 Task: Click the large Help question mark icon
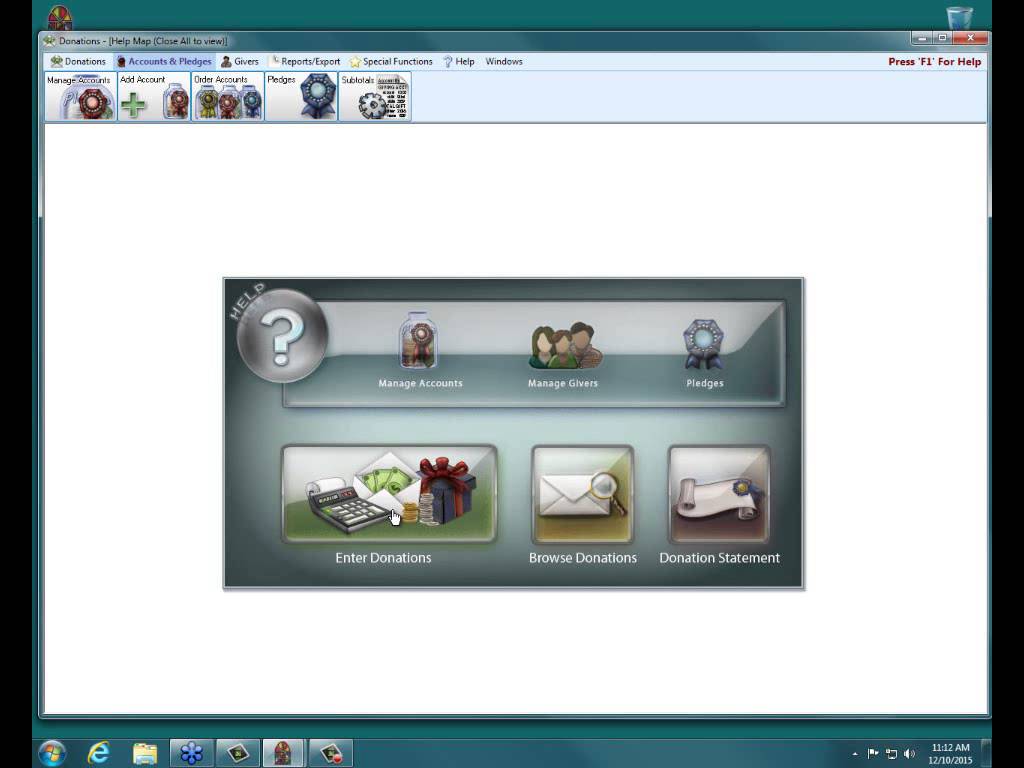point(282,335)
